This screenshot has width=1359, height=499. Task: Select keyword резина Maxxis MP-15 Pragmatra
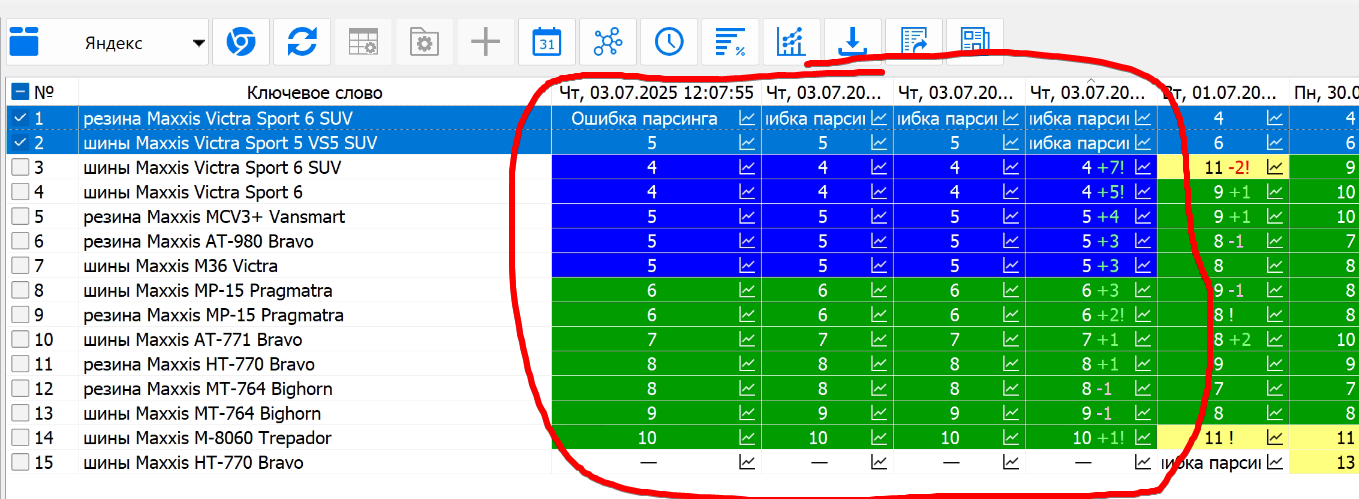[x=213, y=315]
